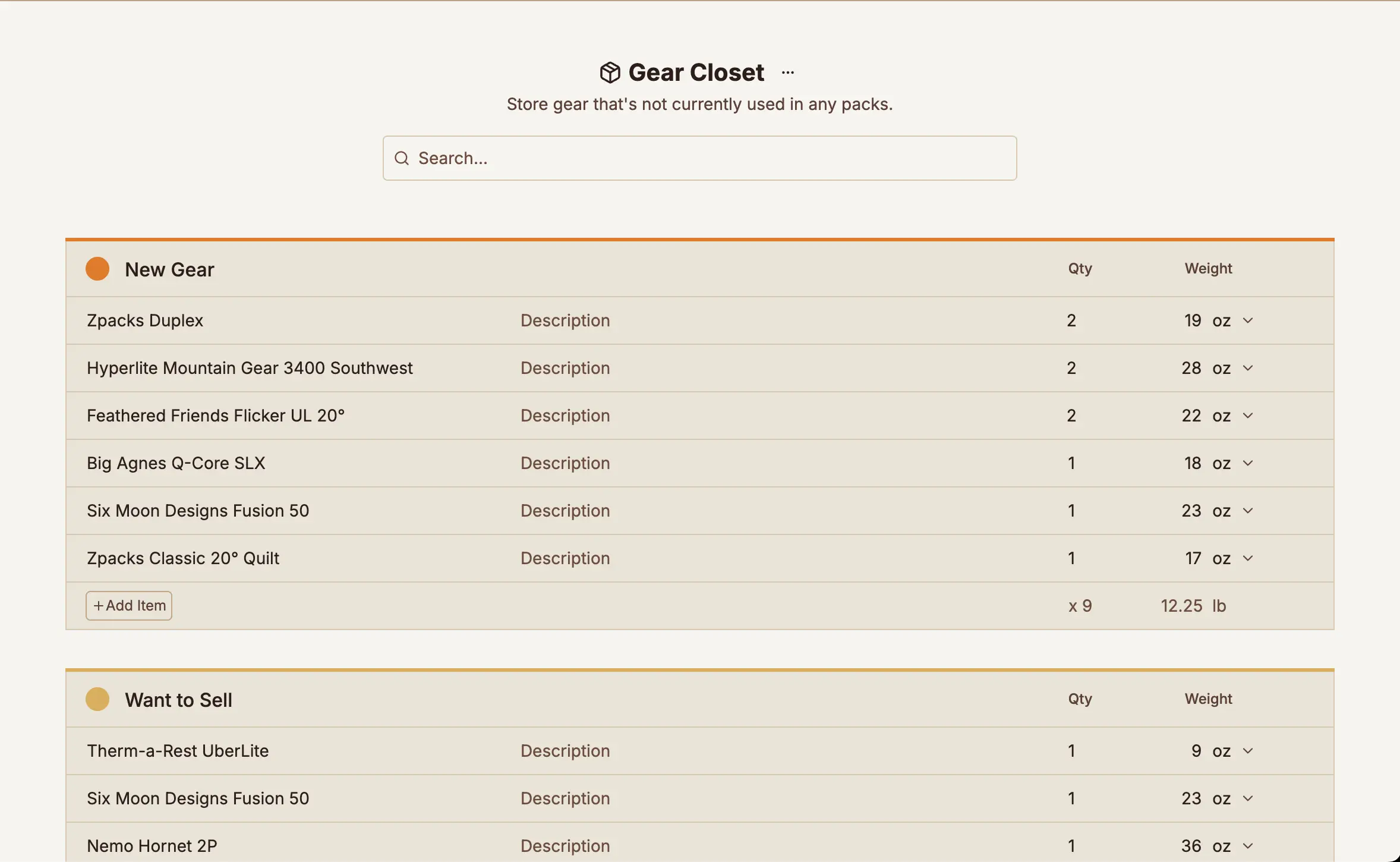The width and height of the screenshot is (1400, 862).
Task: Click the total weight lb unit in New Gear
Action: tap(1219, 606)
